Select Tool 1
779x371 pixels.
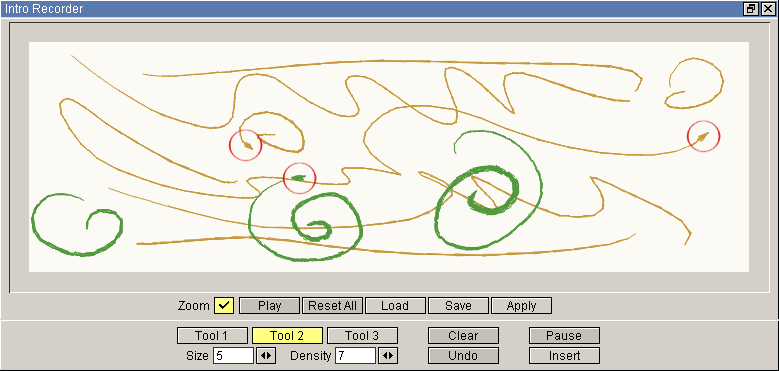click(x=212, y=336)
